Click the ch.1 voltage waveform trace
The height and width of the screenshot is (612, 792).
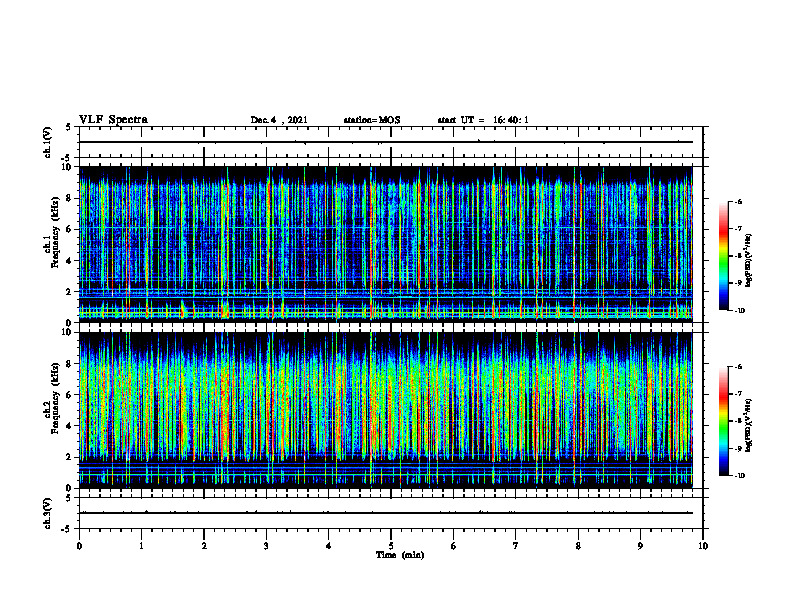point(386,142)
